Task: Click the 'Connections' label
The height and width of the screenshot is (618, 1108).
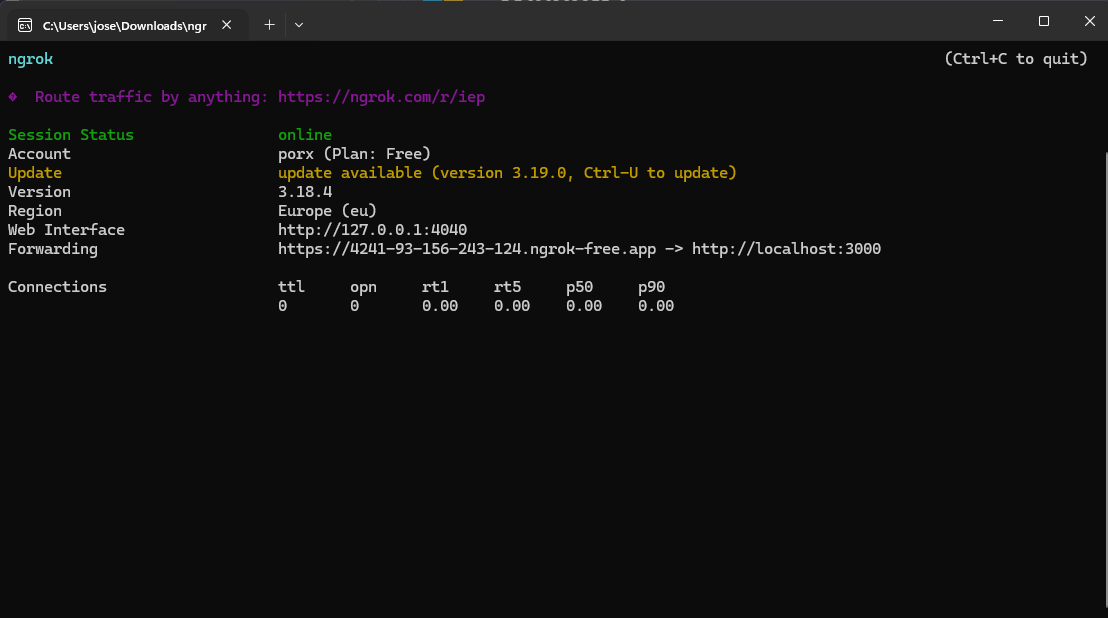Action: (x=57, y=287)
